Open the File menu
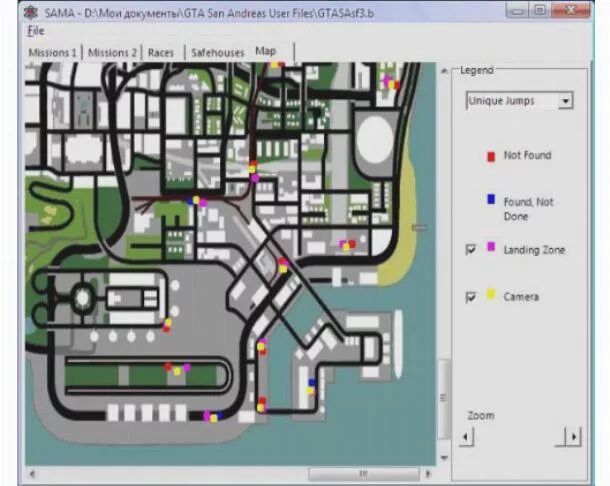This screenshot has width=610, height=486. [36, 31]
